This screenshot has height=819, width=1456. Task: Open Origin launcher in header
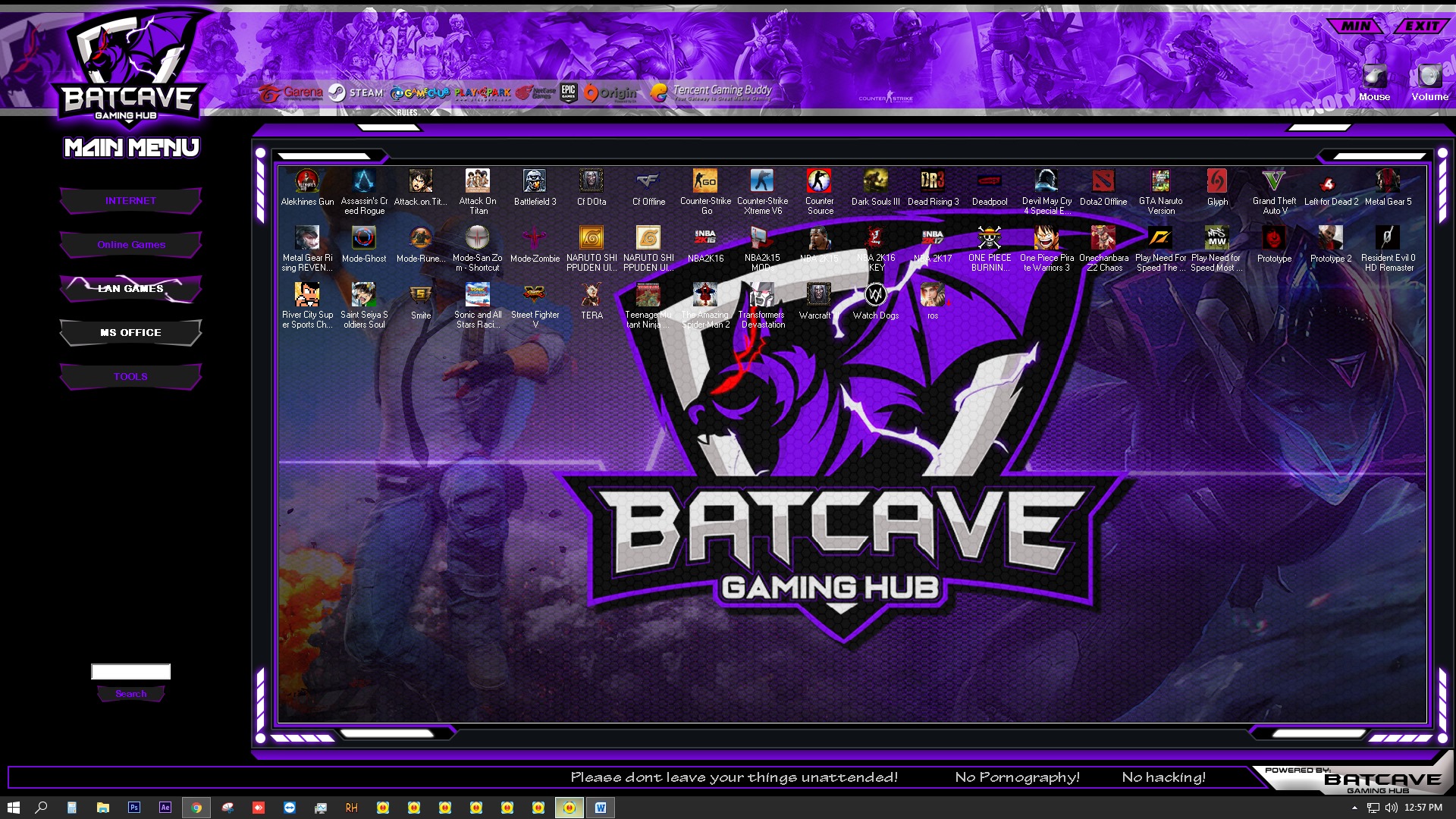click(x=610, y=93)
